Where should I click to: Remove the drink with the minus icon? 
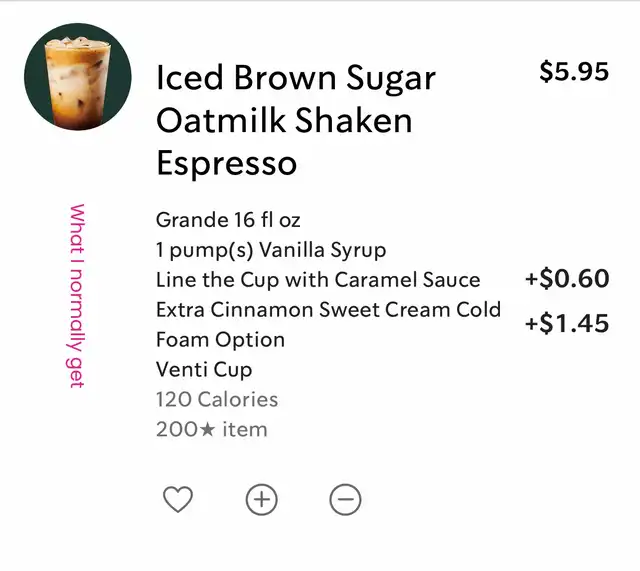point(345,499)
